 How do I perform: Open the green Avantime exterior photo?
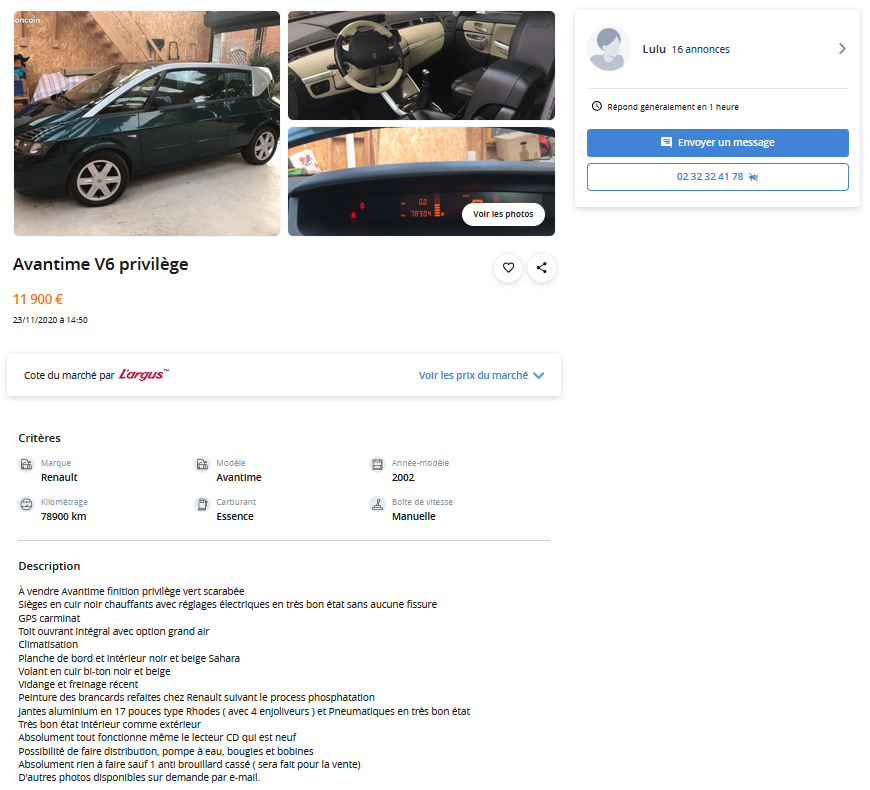(x=147, y=123)
